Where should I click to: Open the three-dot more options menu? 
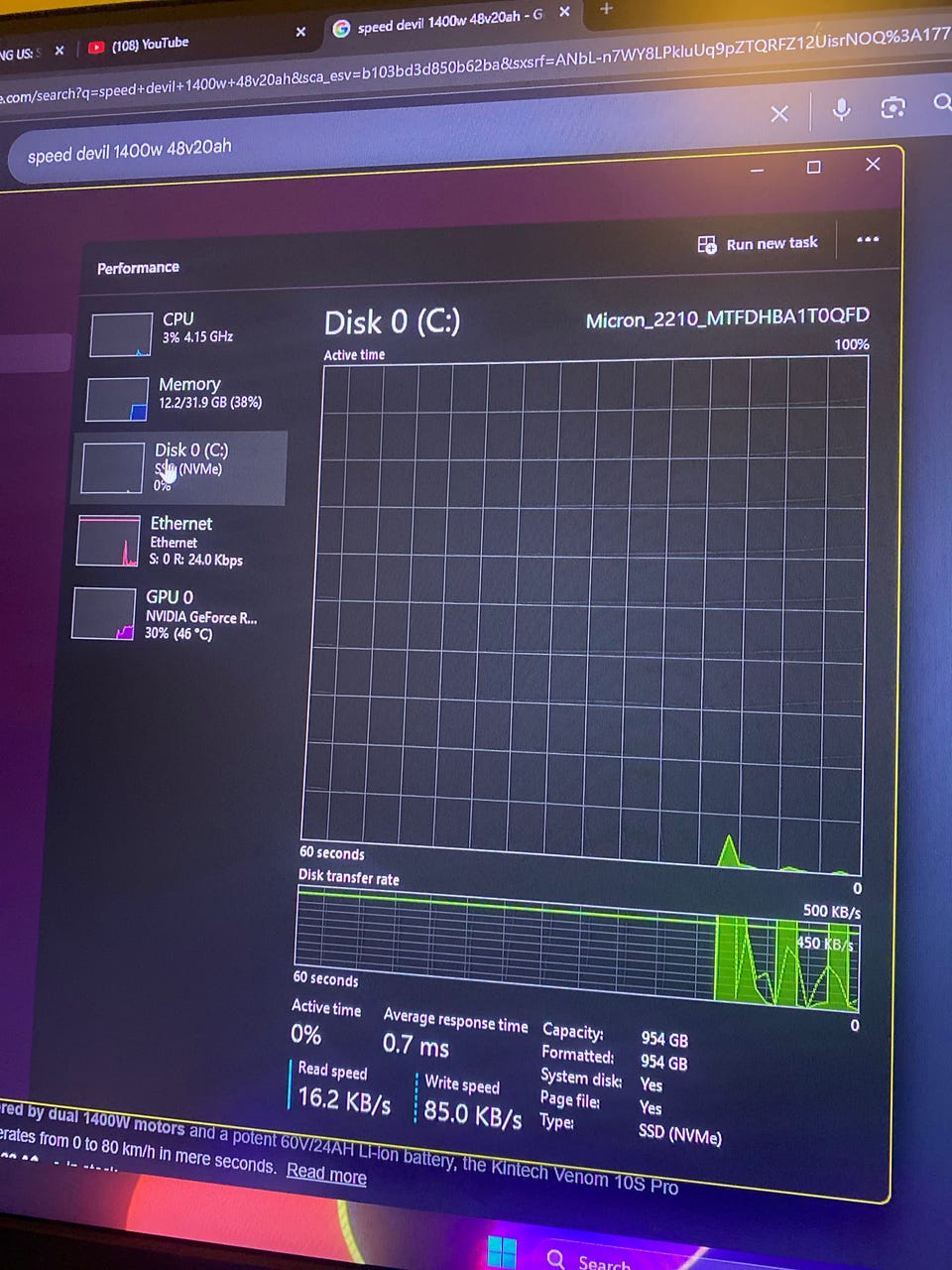click(868, 239)
